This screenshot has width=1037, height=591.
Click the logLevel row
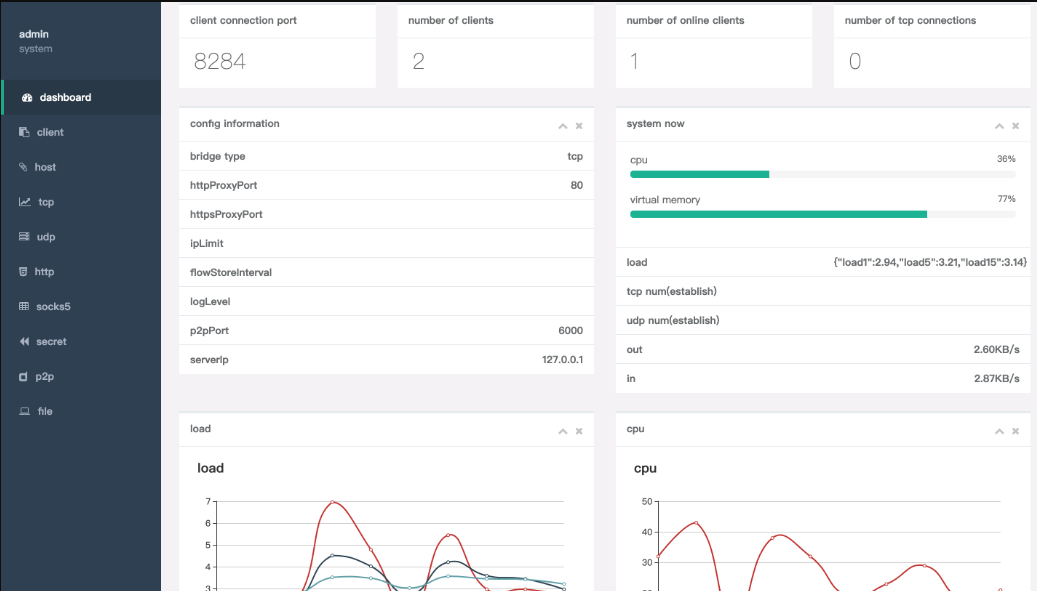coord(386,301)
